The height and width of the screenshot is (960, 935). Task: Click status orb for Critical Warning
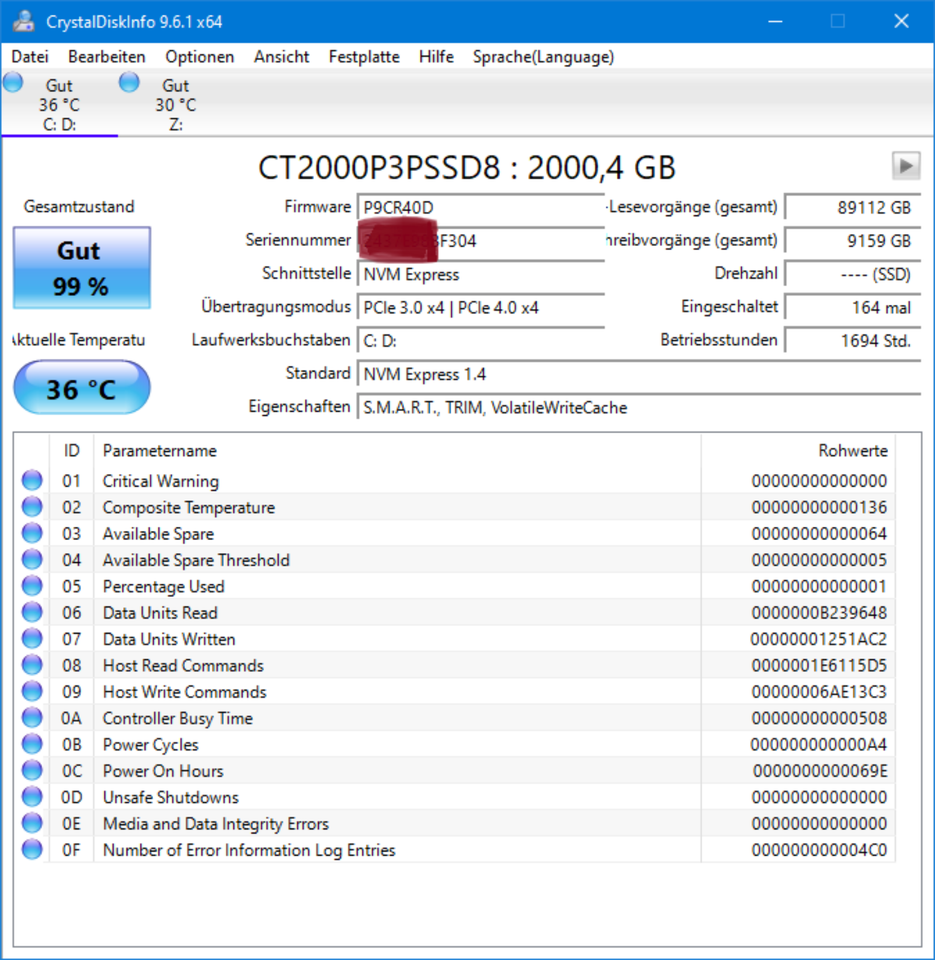coord(32,481)
